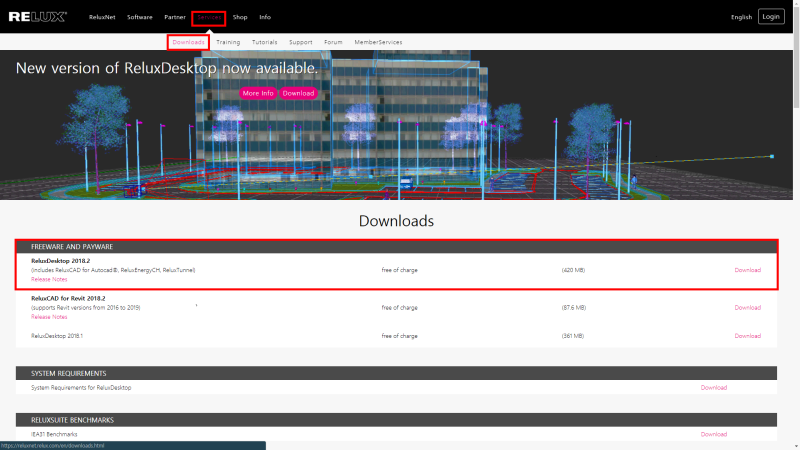Image resolution: width=800 pixels, height=450 pixels.
Task: Download ReluxDesktop 2018.2 (420 MB)
Action: (x=747, y=270)
